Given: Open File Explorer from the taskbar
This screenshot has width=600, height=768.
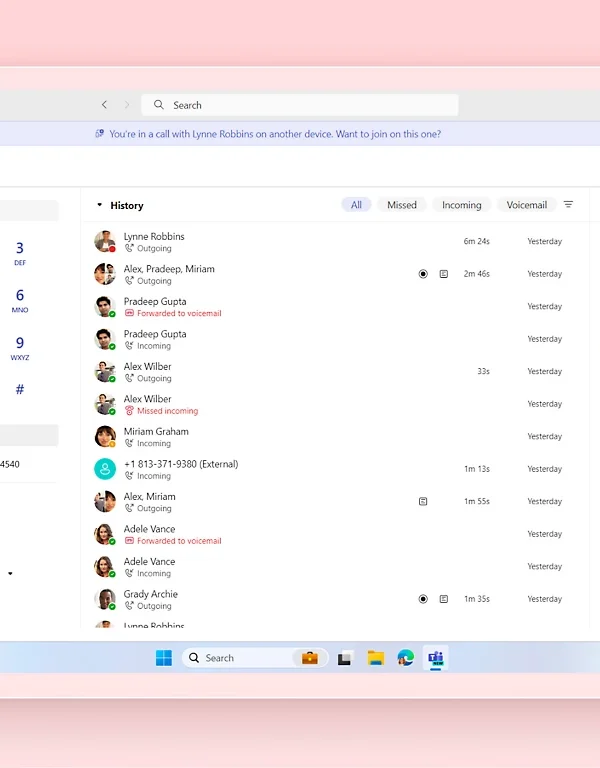Looking at the screenshot, I should coord(376,658).
